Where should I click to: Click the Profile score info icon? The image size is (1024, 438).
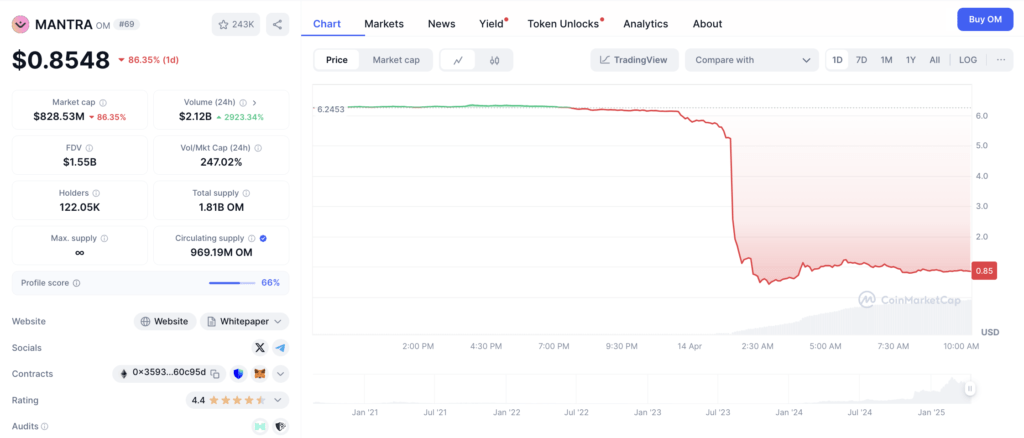76,283
